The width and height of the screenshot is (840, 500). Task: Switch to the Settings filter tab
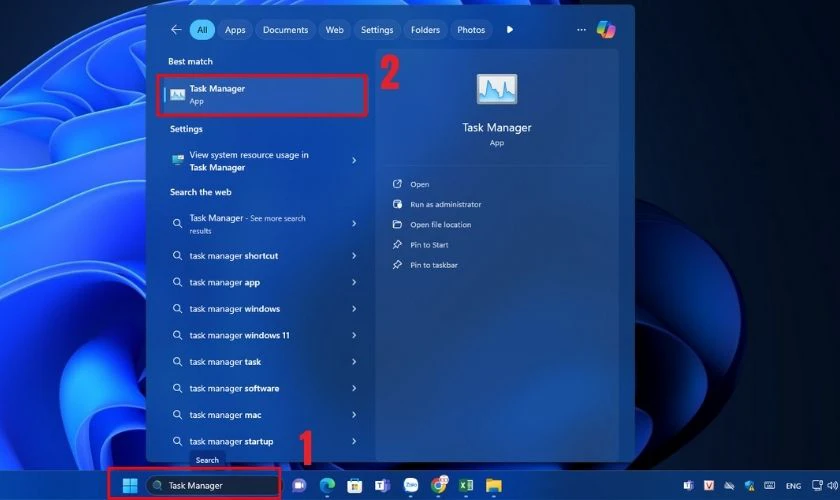(377, 29)
